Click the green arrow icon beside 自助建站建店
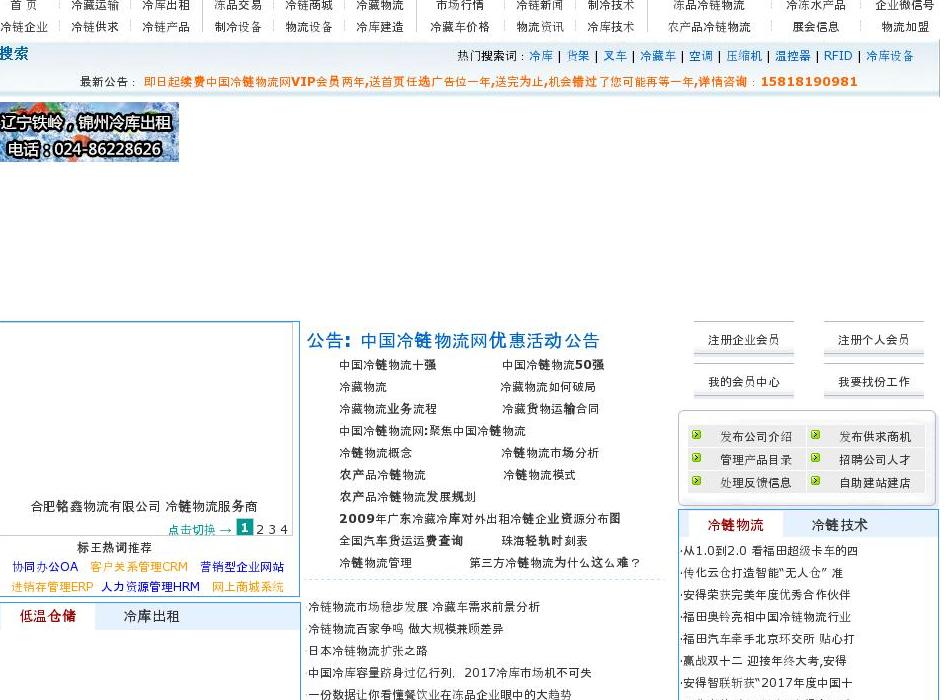 point(815,481)
